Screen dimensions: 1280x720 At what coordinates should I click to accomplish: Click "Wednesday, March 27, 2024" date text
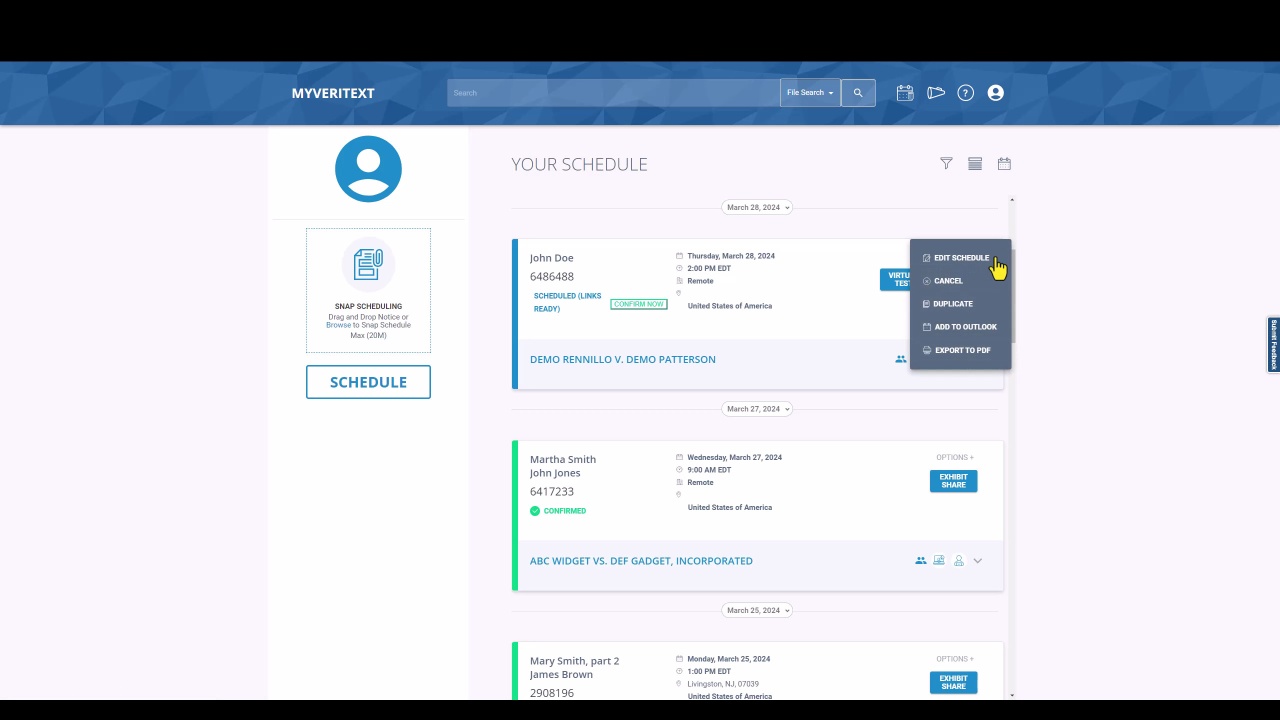pos(735,458)
